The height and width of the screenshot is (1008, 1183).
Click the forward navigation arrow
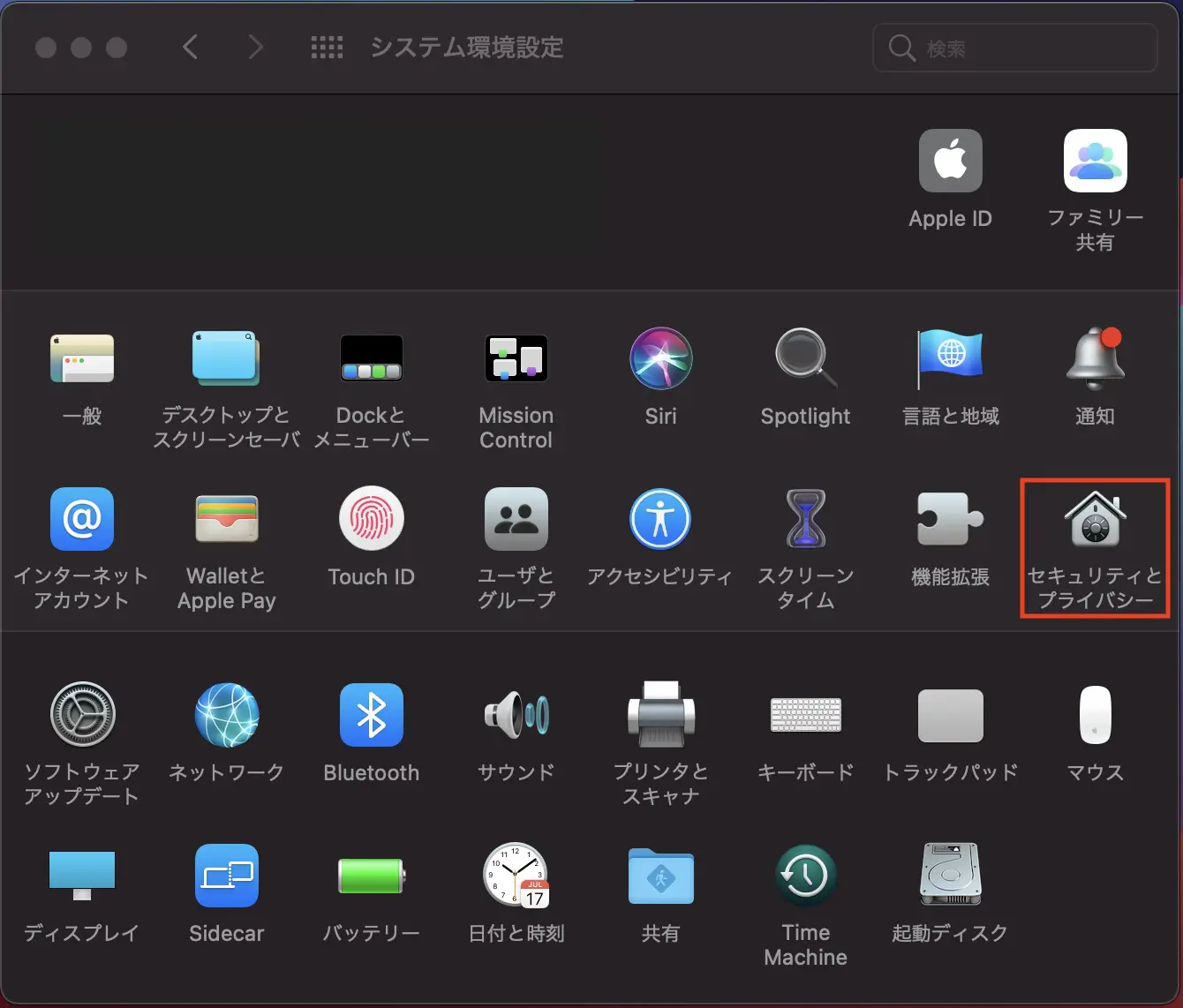(255, 47)
